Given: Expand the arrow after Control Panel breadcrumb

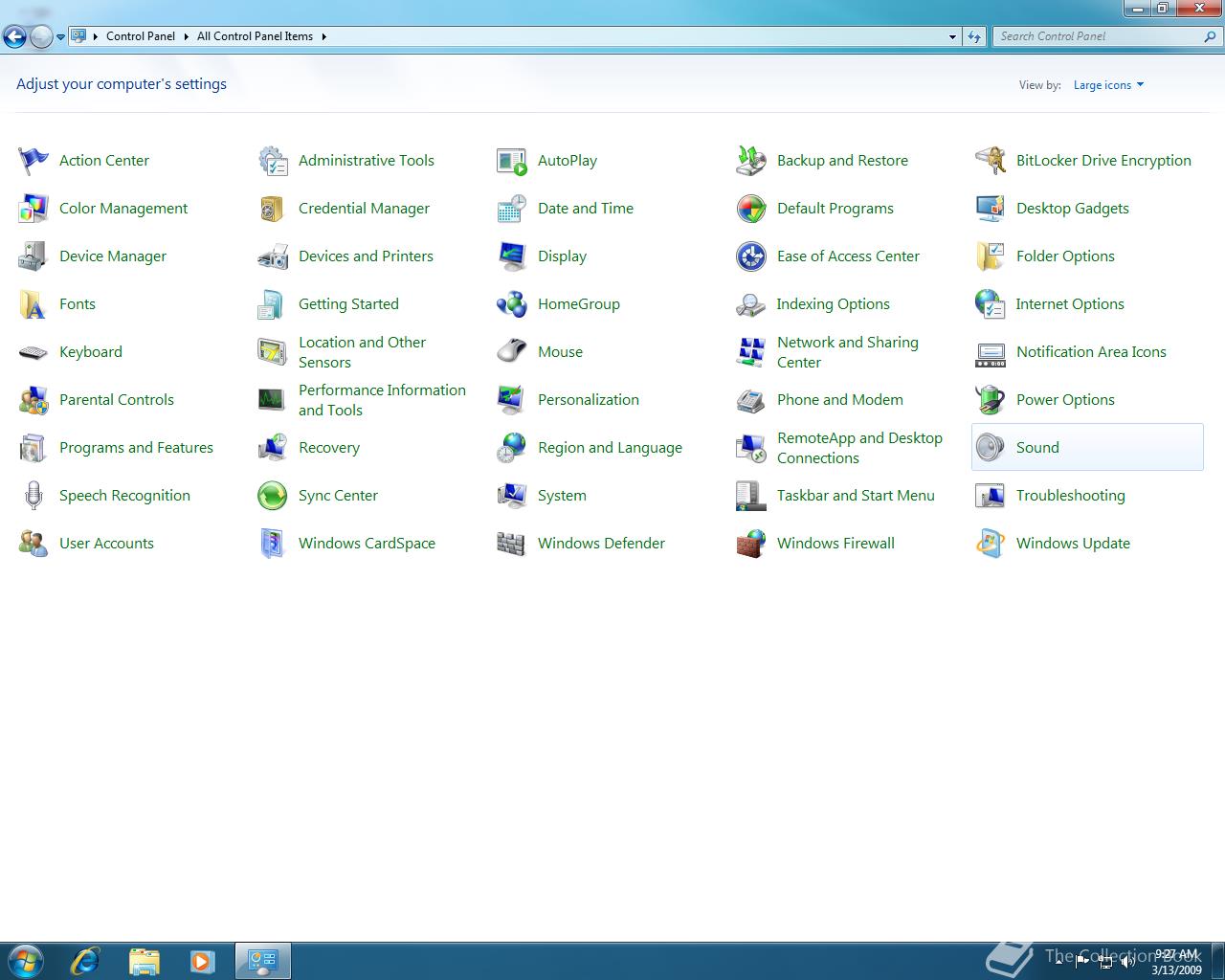Looking at the screenshot, I should click(x=186, y=36).
